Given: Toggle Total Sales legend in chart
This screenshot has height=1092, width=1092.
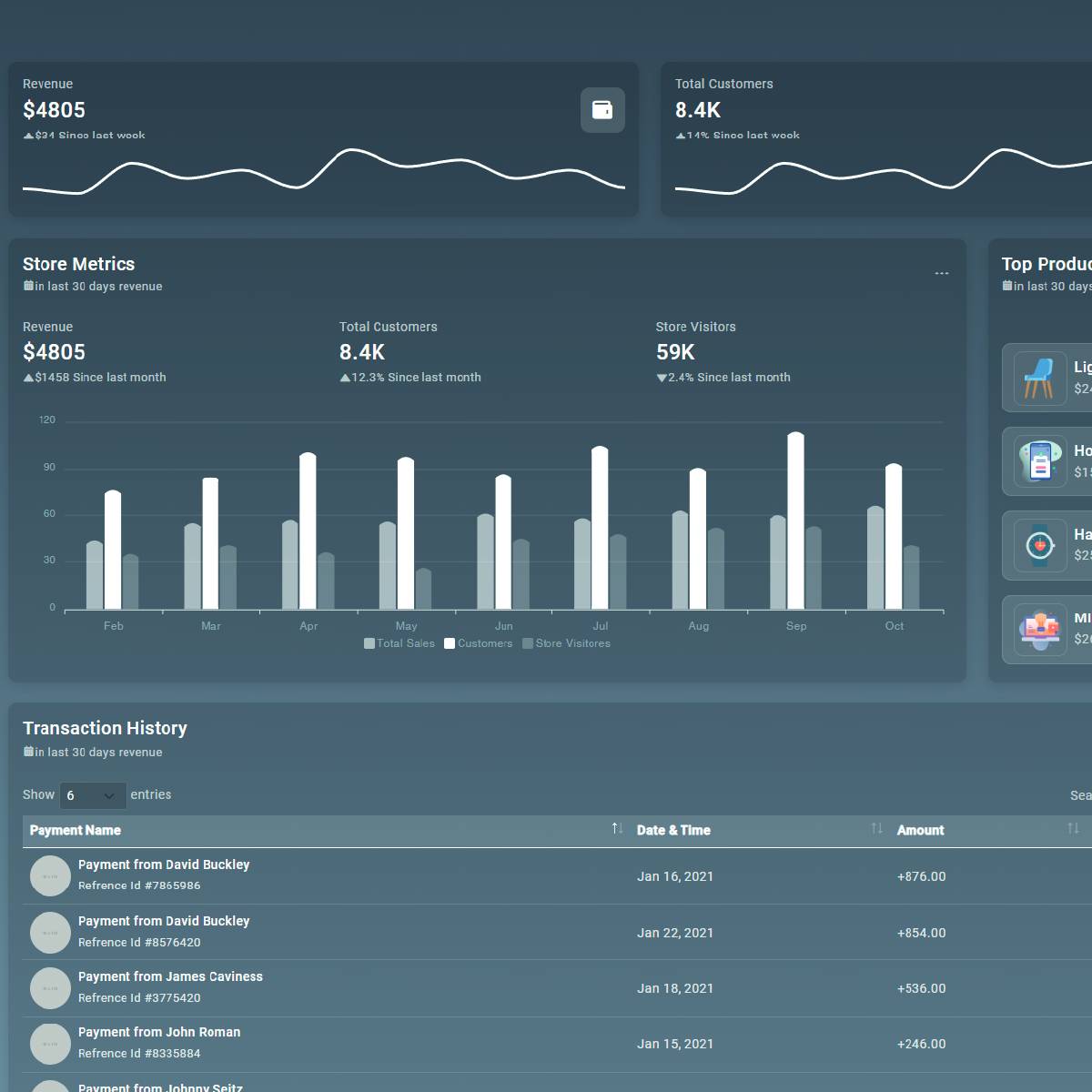Looking at the screenshot, I should tap(399, 643).
